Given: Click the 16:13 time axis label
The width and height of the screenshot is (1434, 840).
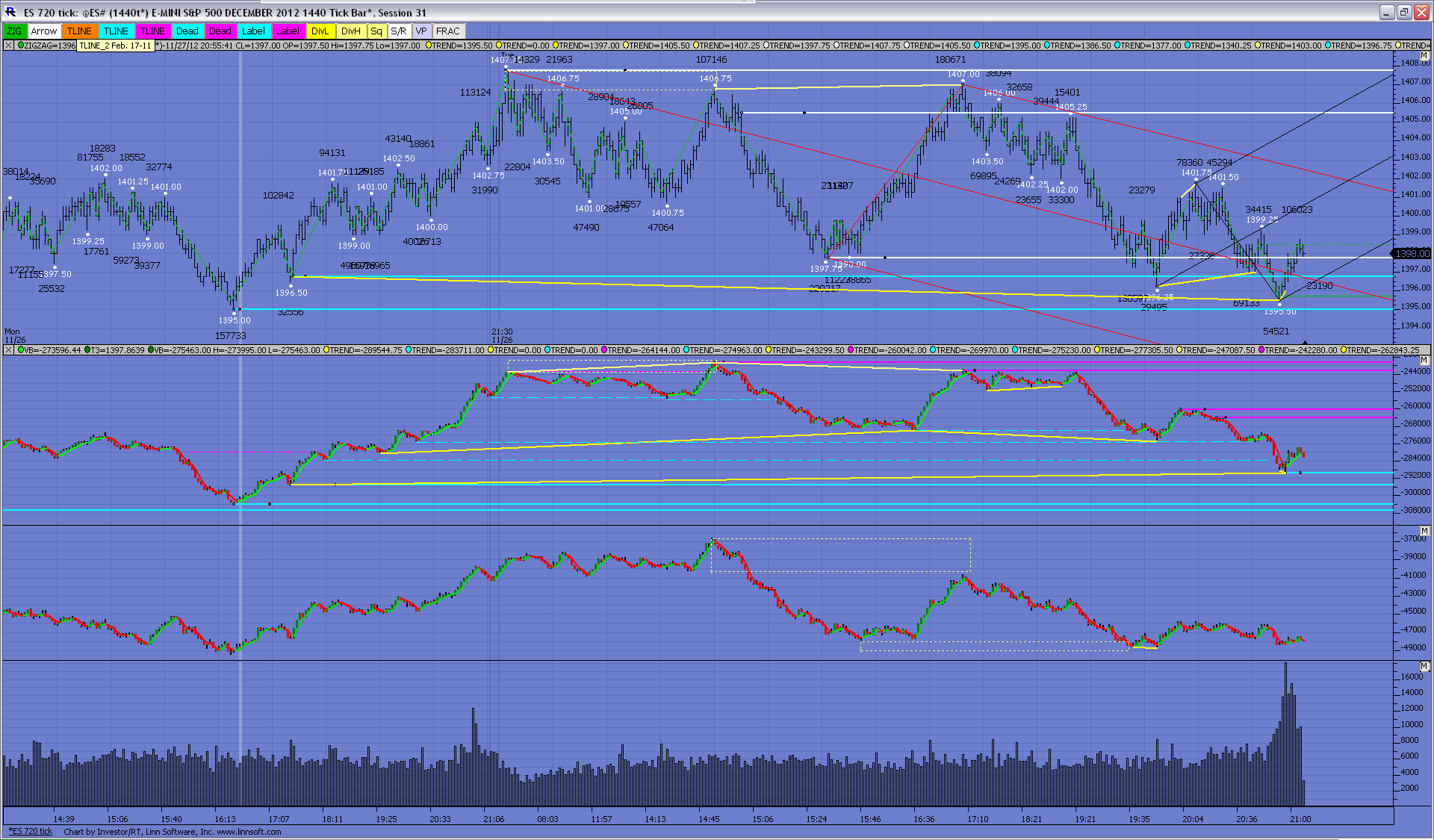Looking at the screenshot, I should (225, 819).
